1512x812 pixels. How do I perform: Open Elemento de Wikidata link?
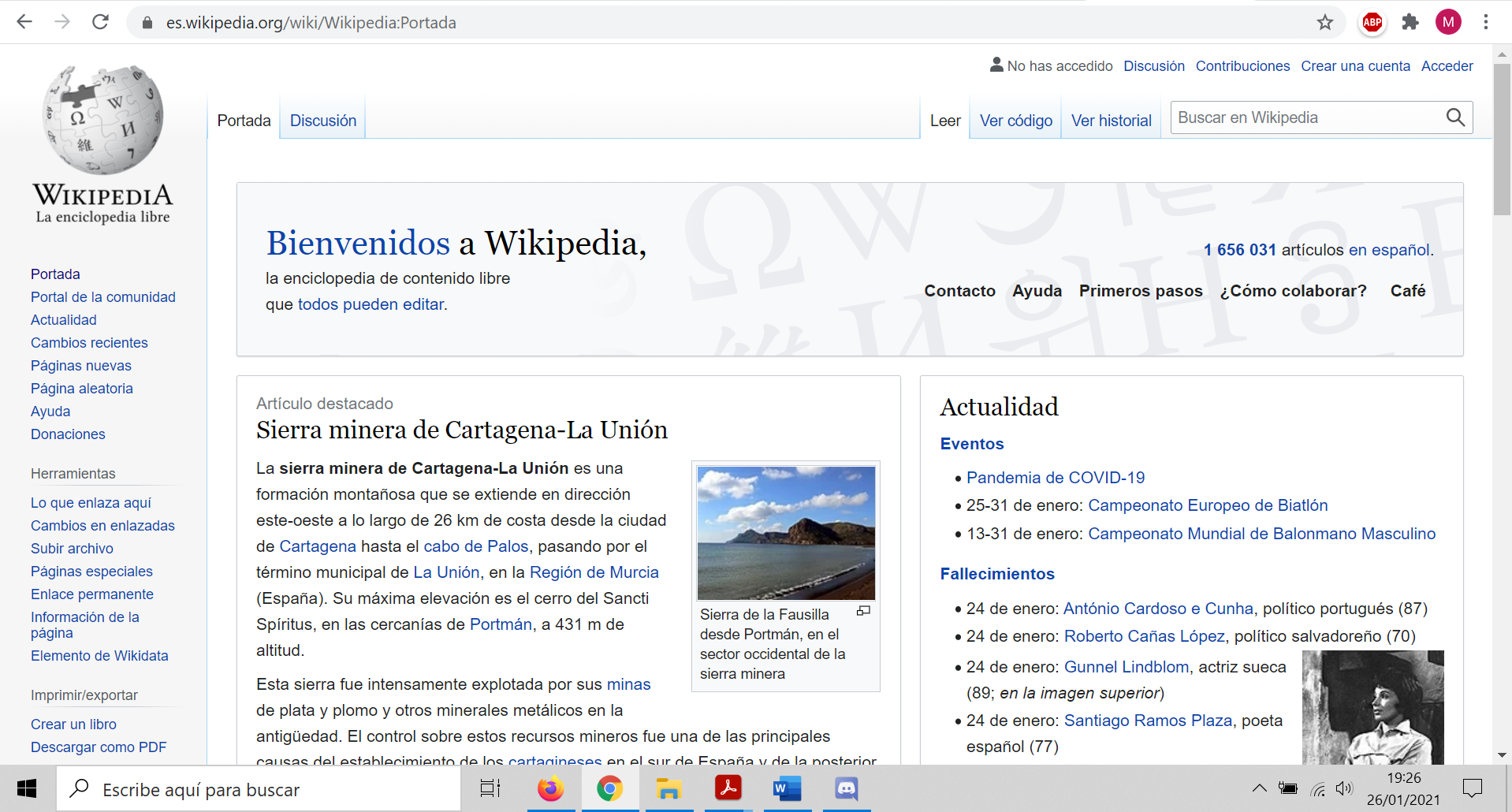(99, 656)
